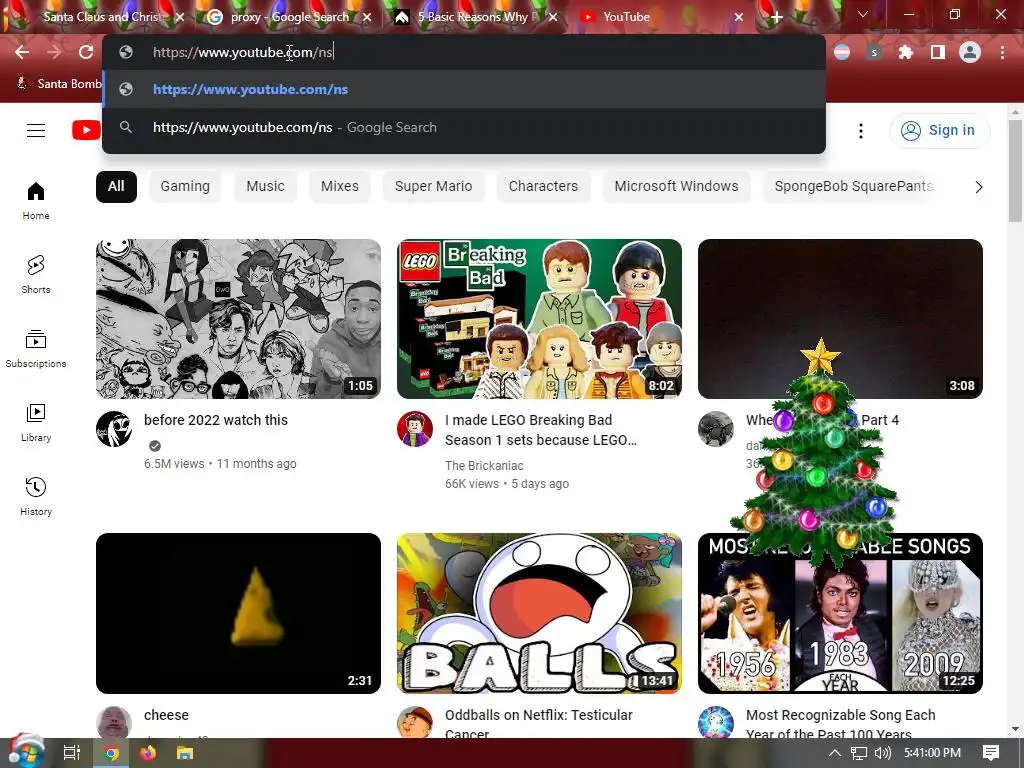Screen dimensions: 1024x768
Task: Open 'I made LEGO Breaking Bad' video title
Action: [541, 430]
